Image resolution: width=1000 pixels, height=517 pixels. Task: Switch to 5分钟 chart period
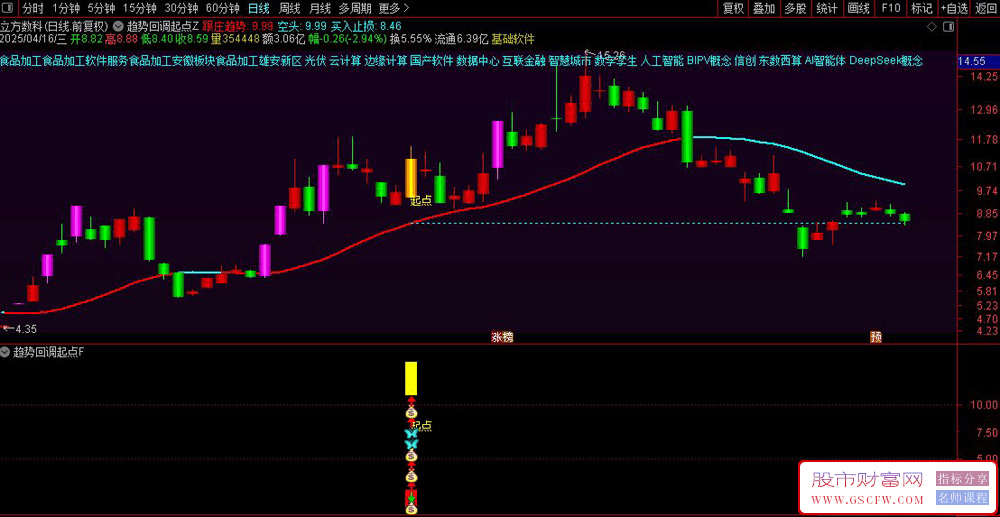tap(101, 8)
